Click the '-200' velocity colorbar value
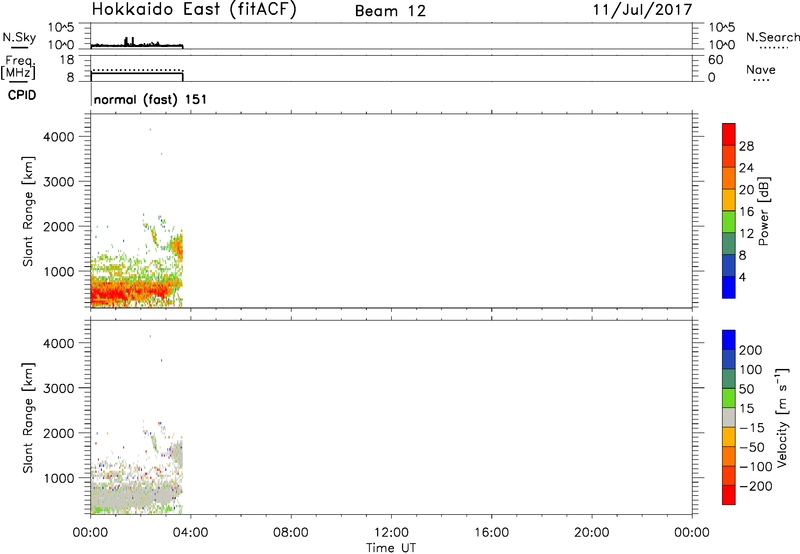This screenshot has width=800, height=554. (x=756, y=486)
